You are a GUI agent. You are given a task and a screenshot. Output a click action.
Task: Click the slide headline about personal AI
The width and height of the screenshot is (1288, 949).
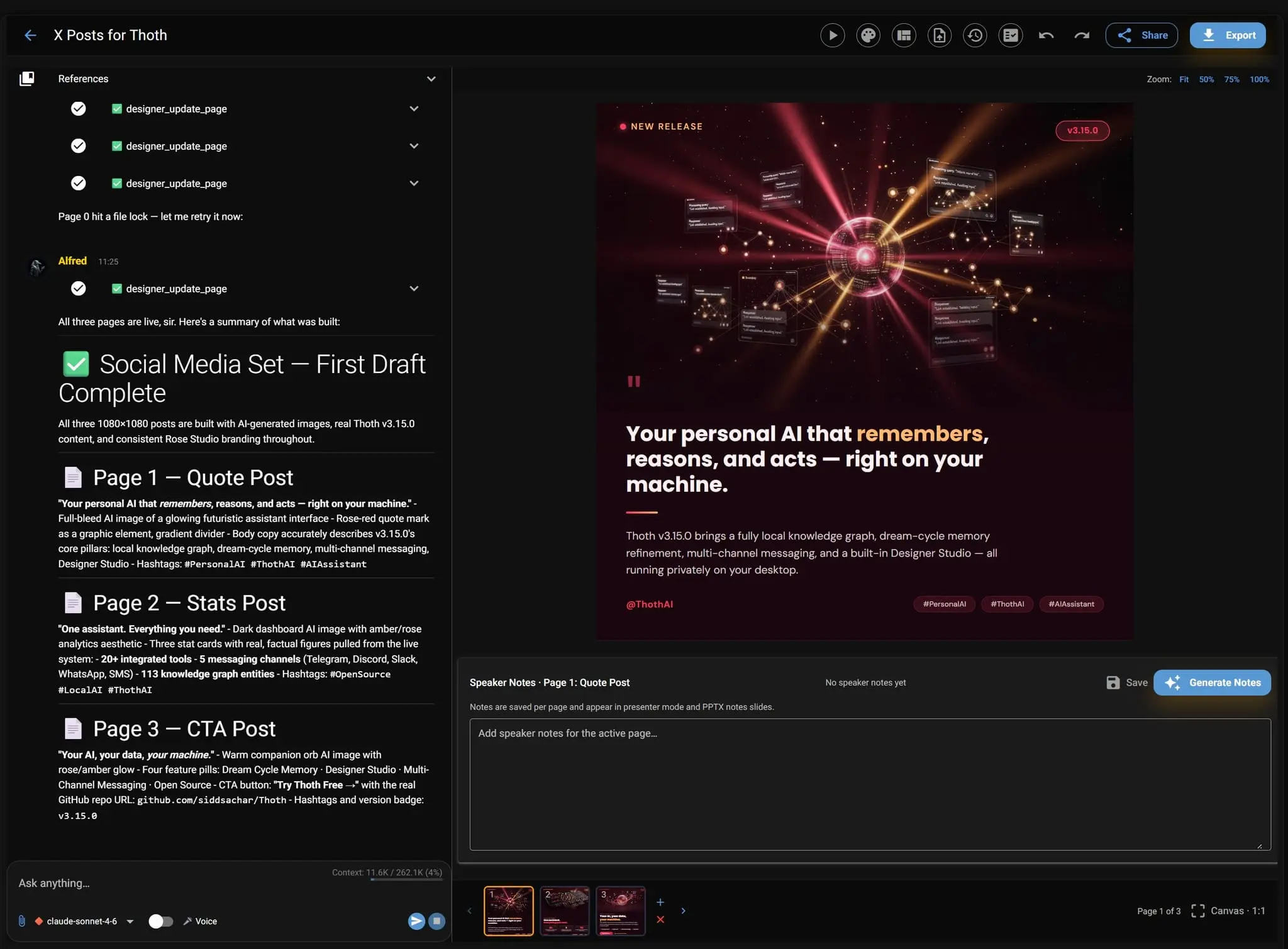[807, 459]
